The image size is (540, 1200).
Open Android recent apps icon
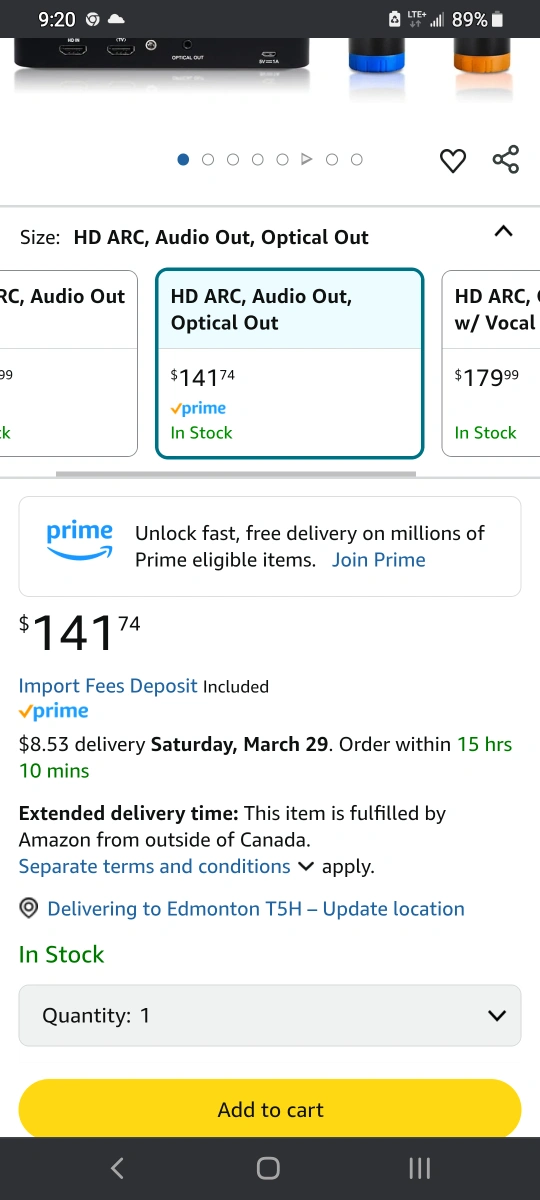click(420, 1167)
